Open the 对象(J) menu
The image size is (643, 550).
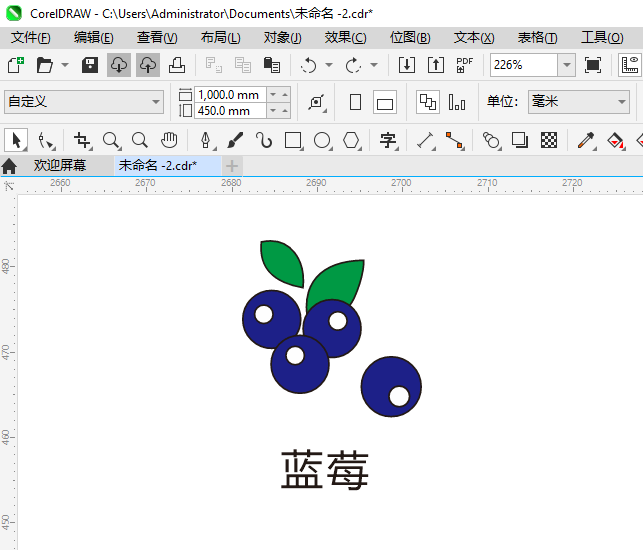[283, 38]
